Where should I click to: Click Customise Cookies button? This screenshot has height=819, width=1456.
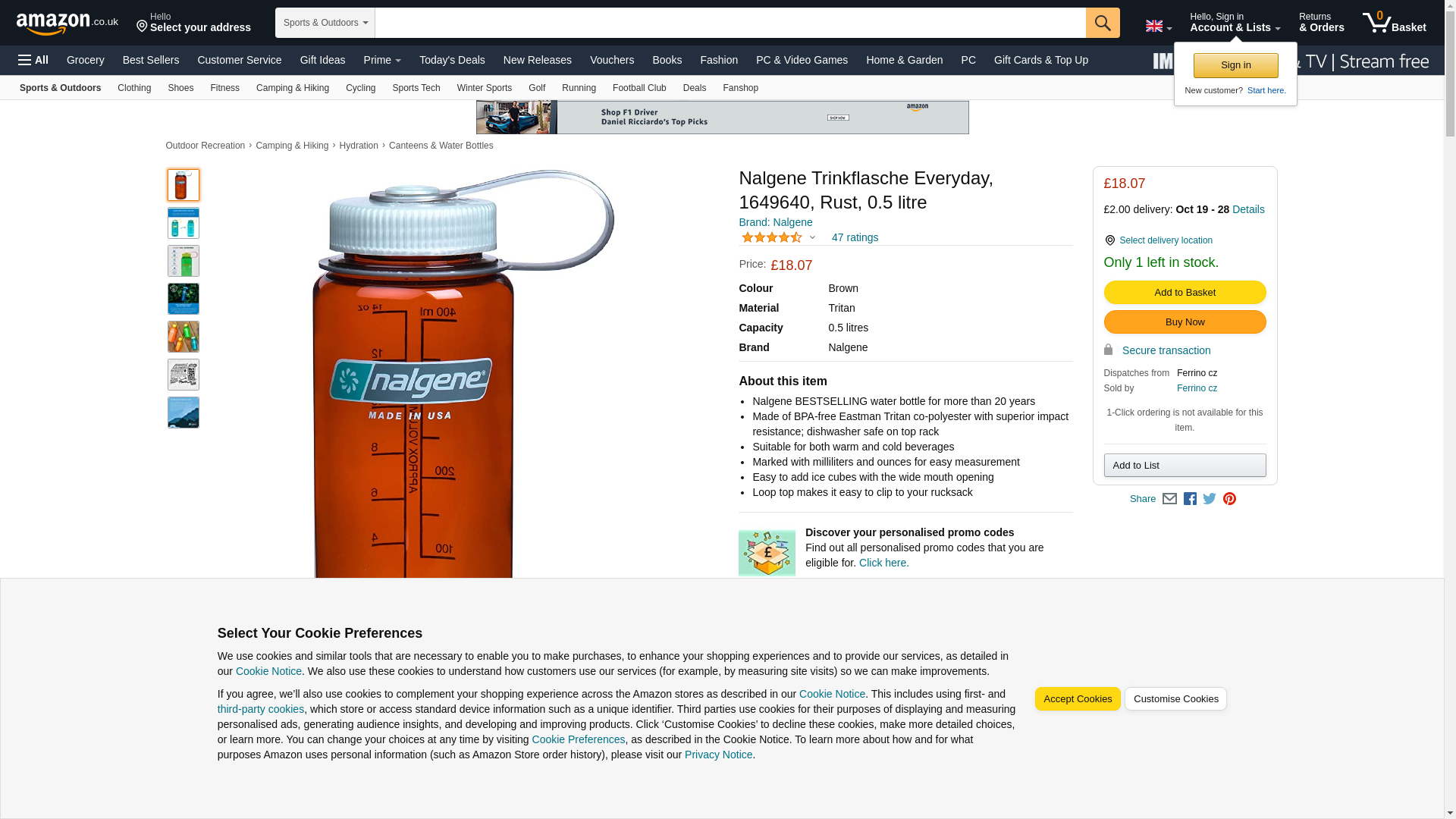click(x=1175, y=699)
